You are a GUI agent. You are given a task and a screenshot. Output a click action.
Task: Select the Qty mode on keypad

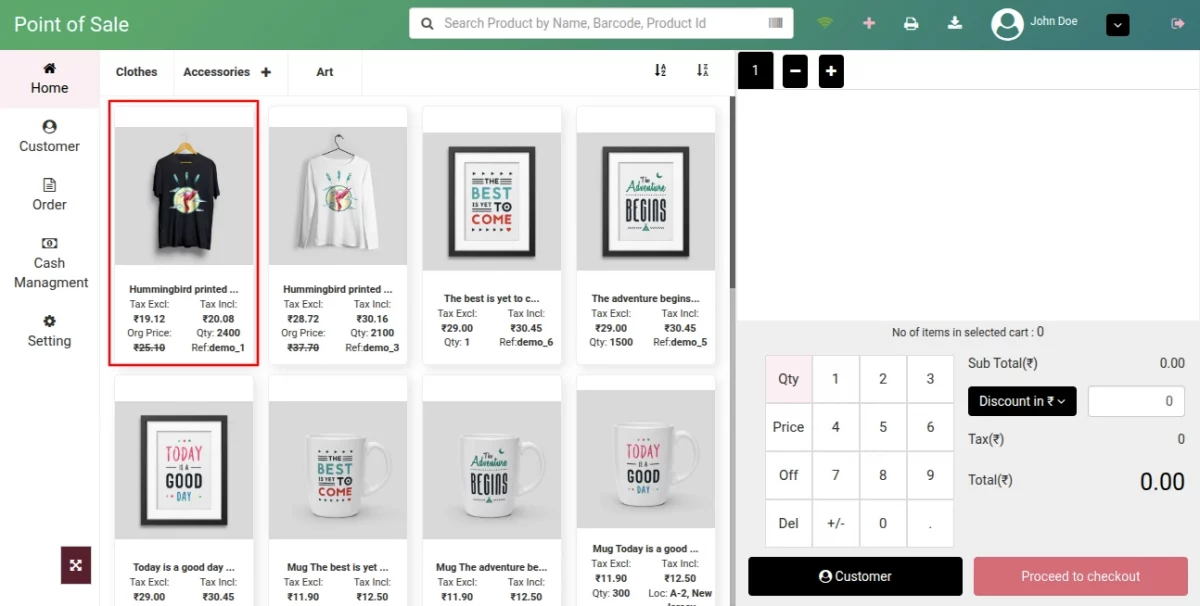click(x=788, y=379)
